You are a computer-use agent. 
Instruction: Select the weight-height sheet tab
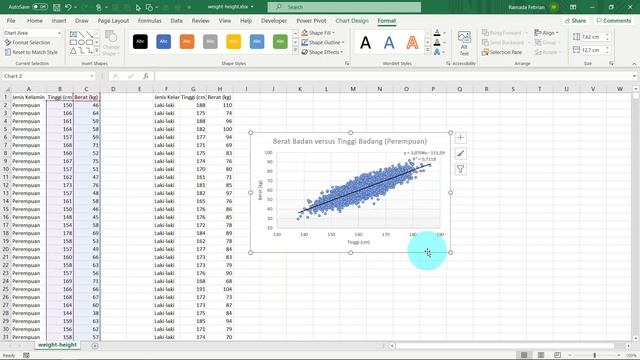pos(57,345)
